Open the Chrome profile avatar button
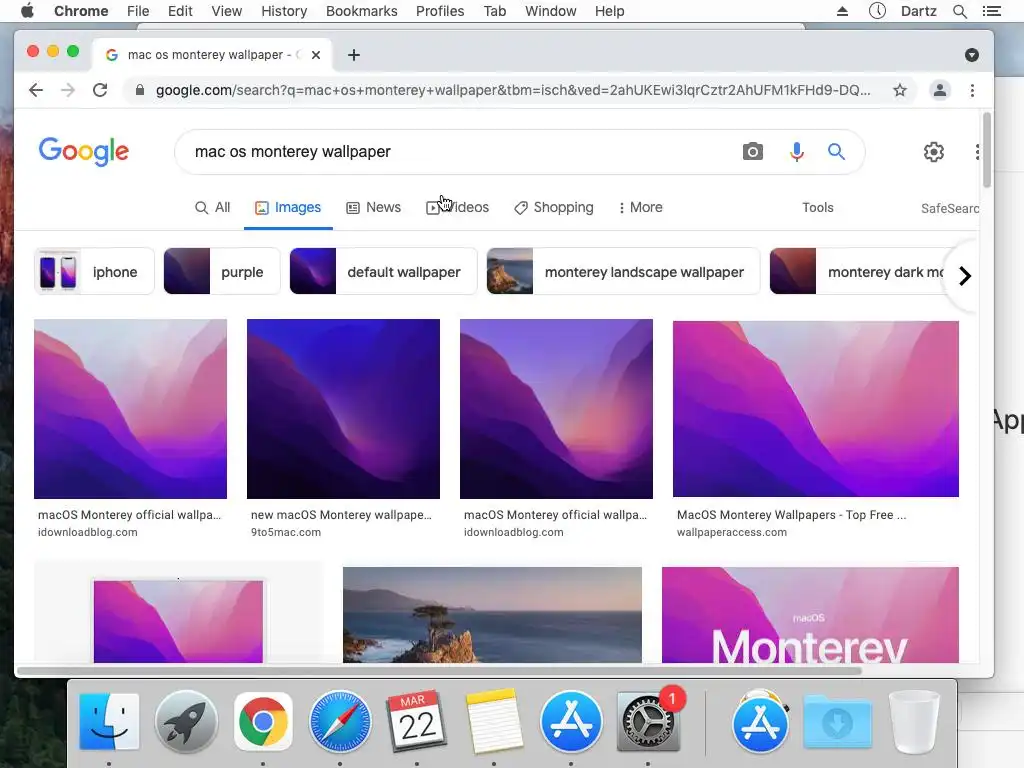The width and height of the screenshot is (1024, 768). 940,90
